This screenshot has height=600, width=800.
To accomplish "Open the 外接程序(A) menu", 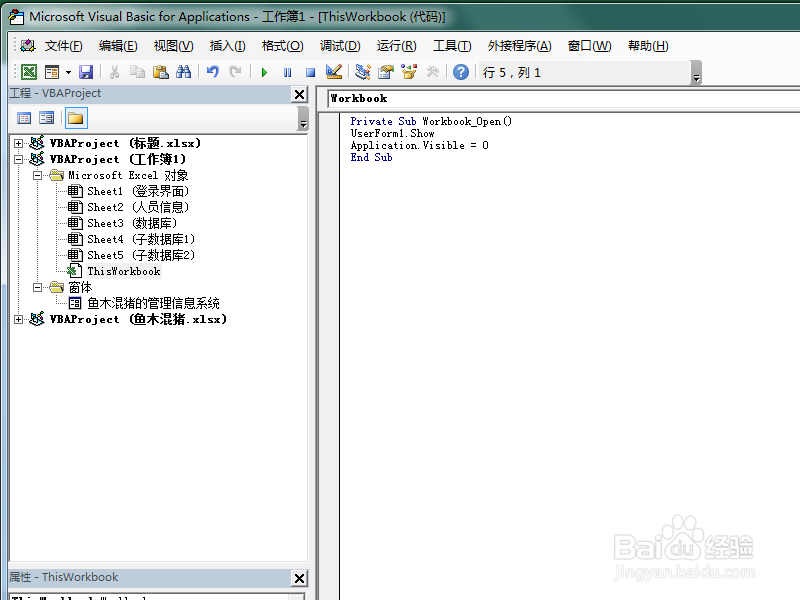I will tap(519, 46).
